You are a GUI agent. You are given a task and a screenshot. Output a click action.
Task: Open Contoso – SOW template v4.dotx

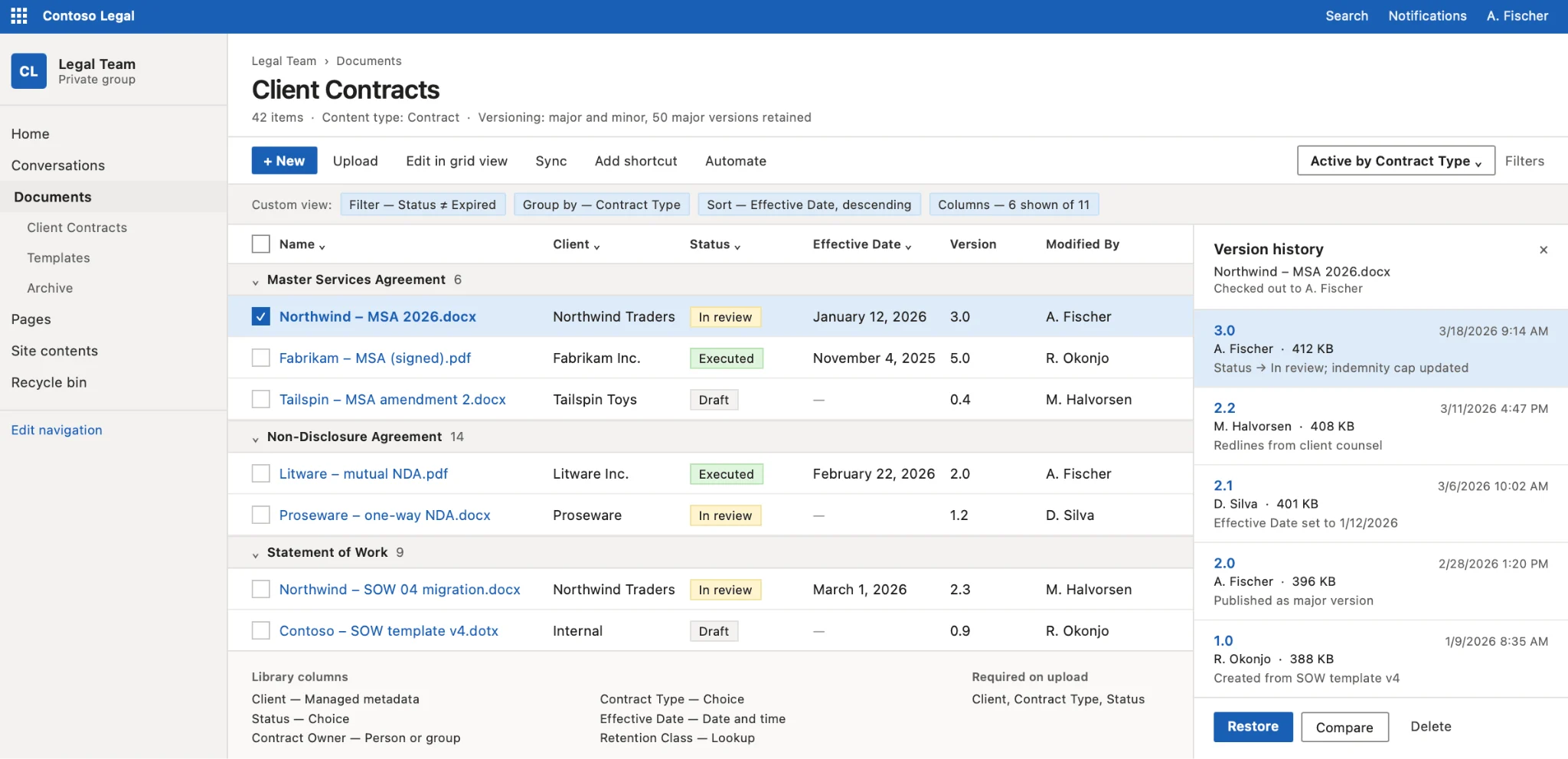pos(389,630)
